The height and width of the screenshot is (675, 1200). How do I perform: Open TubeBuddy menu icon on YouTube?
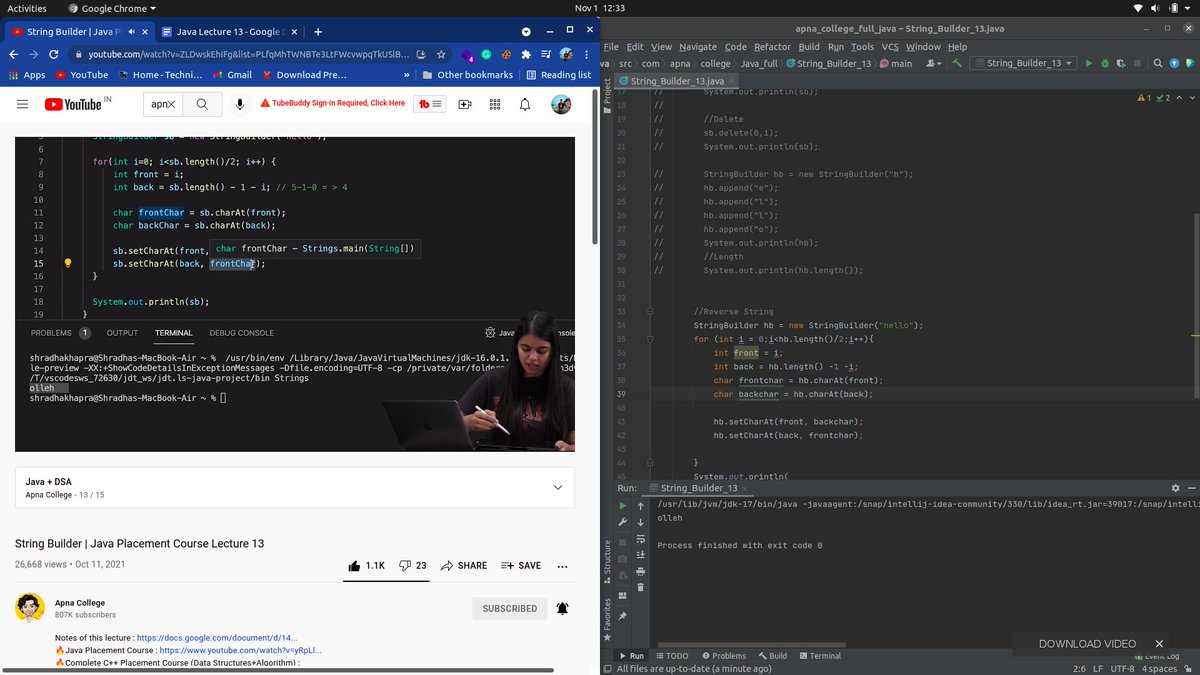tap(431, 104)
